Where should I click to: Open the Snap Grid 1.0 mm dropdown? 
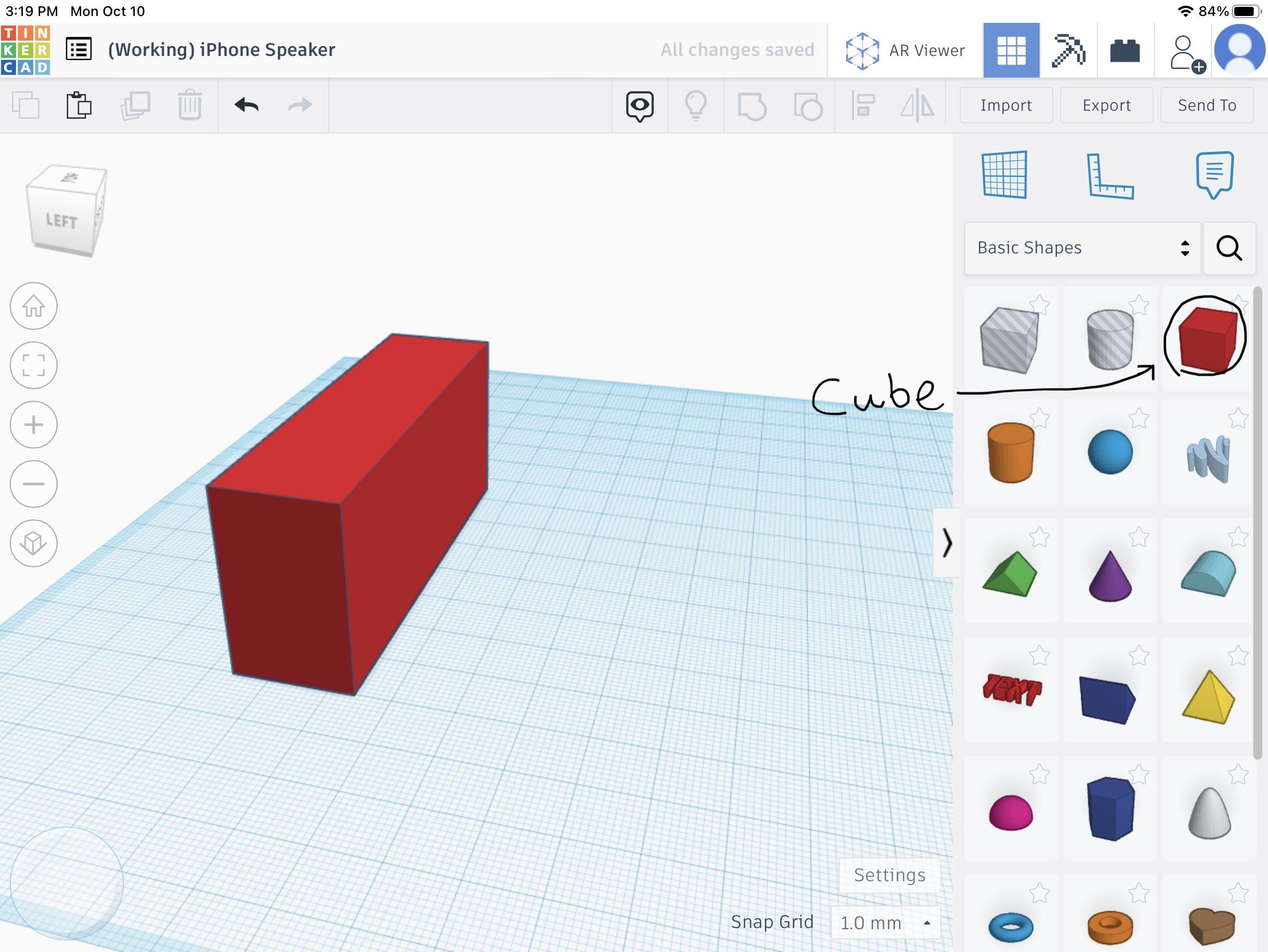tap(884, 923)
